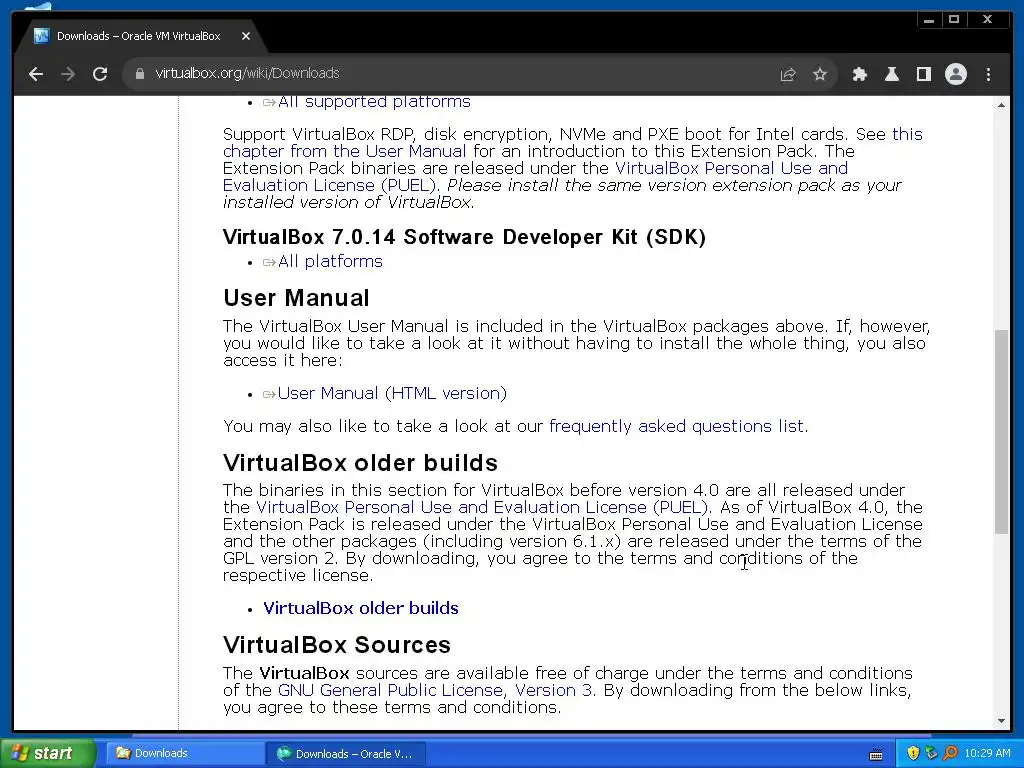The image size is (1024, 768).
Task: Click the address bar URL
Action: [247, 73]
